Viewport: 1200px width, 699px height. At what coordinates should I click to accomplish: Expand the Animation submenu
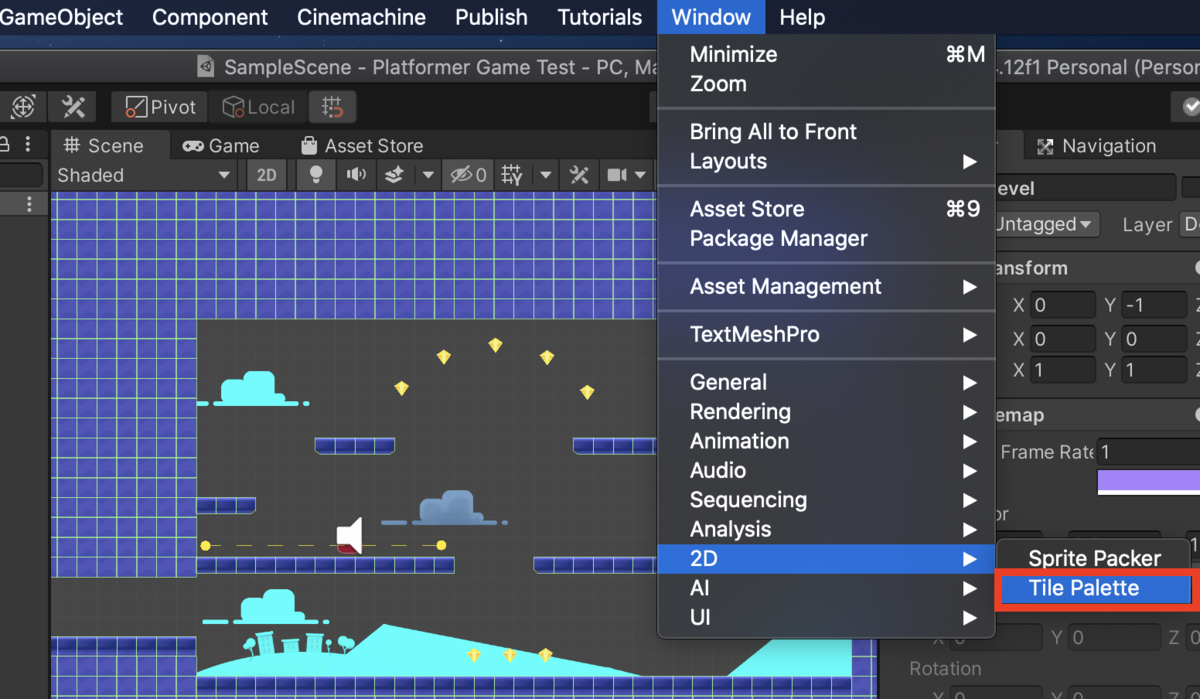coord(826,441)
